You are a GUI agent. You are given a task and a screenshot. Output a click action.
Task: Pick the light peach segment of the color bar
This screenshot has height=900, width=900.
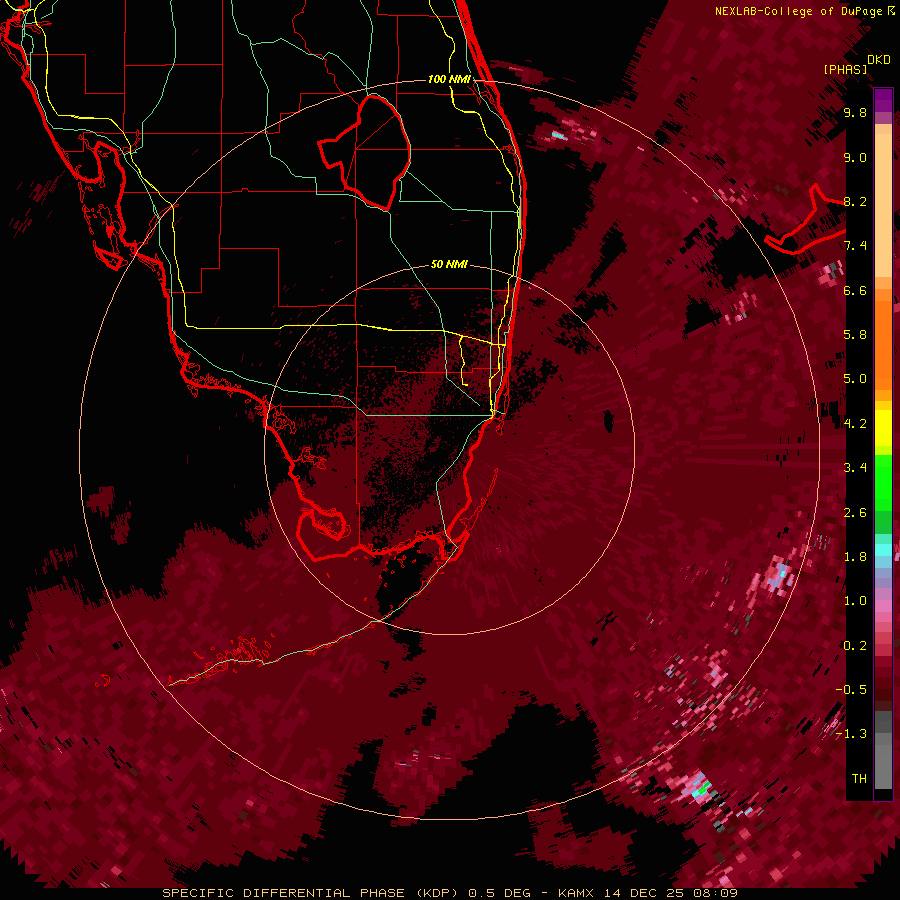point(883,205)
